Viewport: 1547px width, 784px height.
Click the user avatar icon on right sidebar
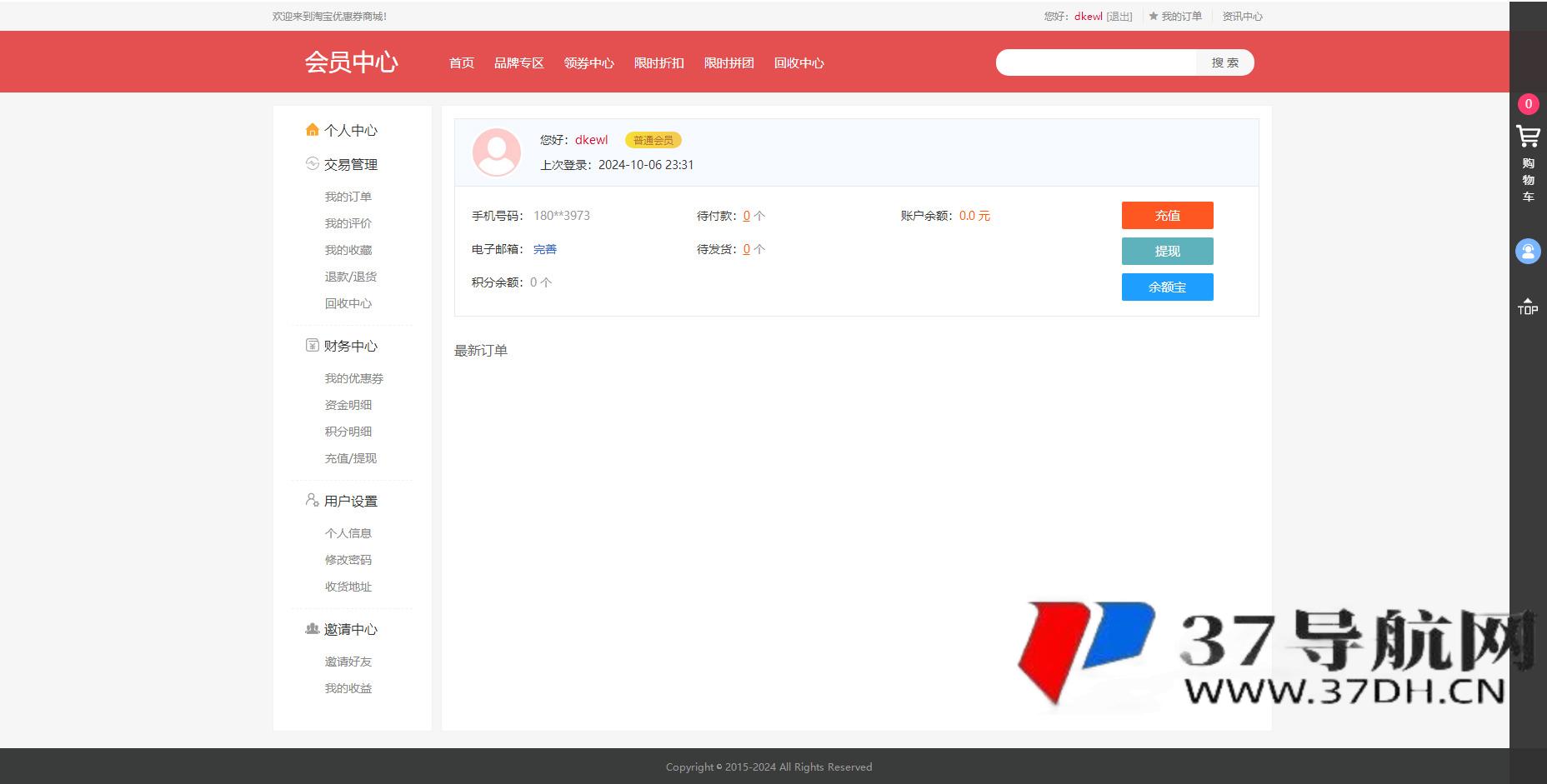click(x=1528, y=251)
